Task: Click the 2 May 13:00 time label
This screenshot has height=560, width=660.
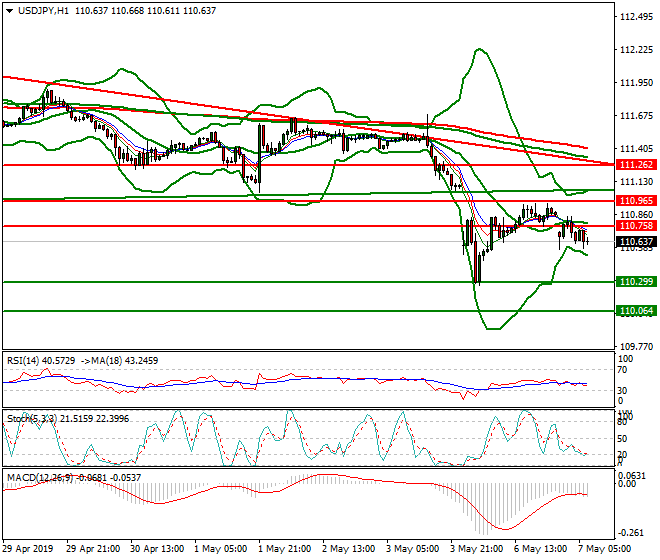Action: (x=349, y=549)
